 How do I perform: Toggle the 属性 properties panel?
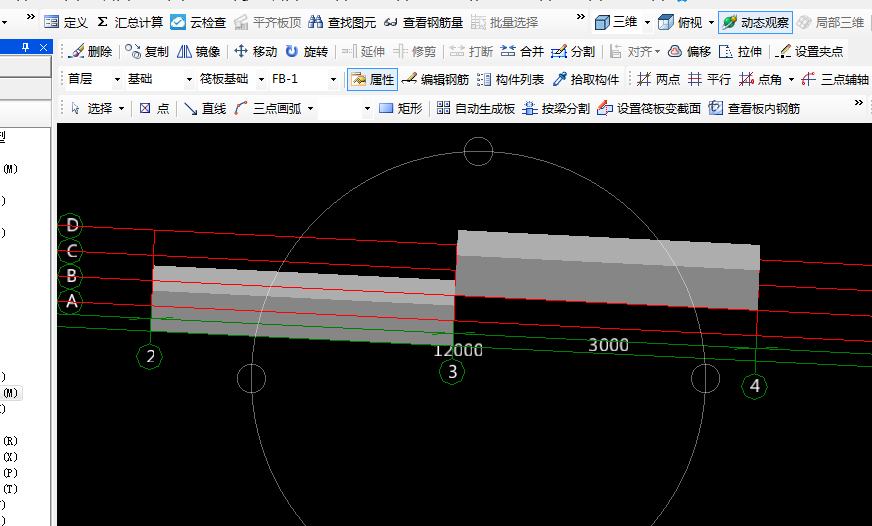(x=372, y=80)
